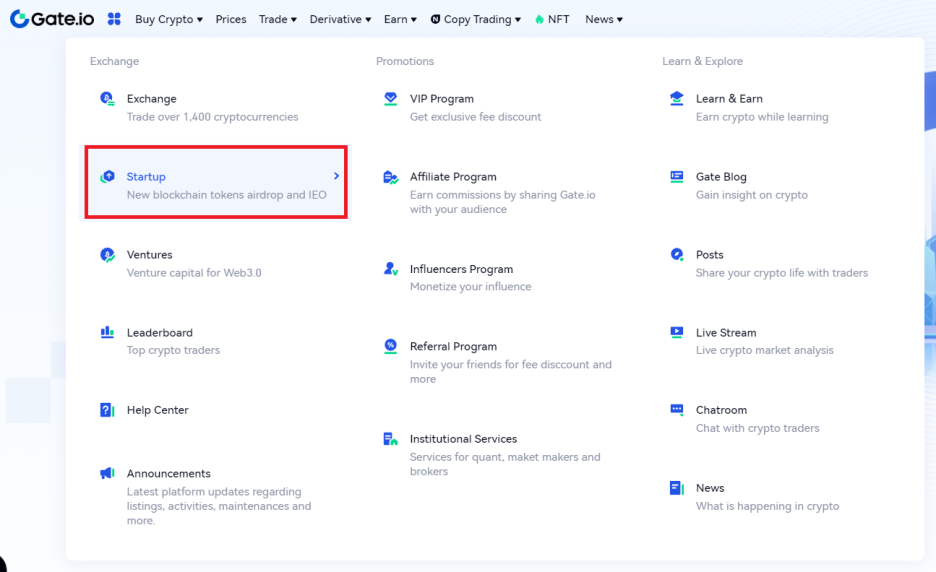Image resolution: width=936 pixels, height=572 pixels.
Task: Open Live Stream link
Action: tap(726, 333)
